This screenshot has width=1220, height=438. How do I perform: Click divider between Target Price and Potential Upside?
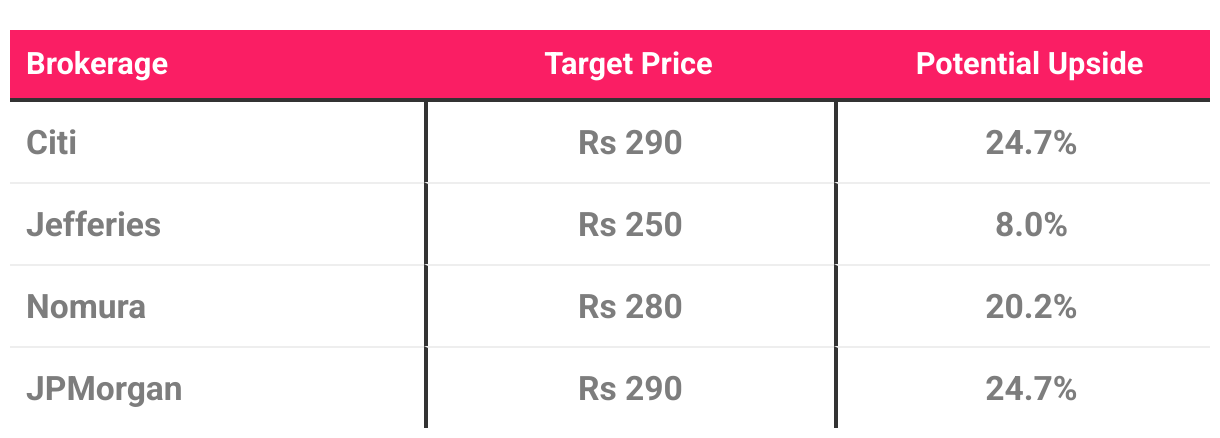[836, 265]
